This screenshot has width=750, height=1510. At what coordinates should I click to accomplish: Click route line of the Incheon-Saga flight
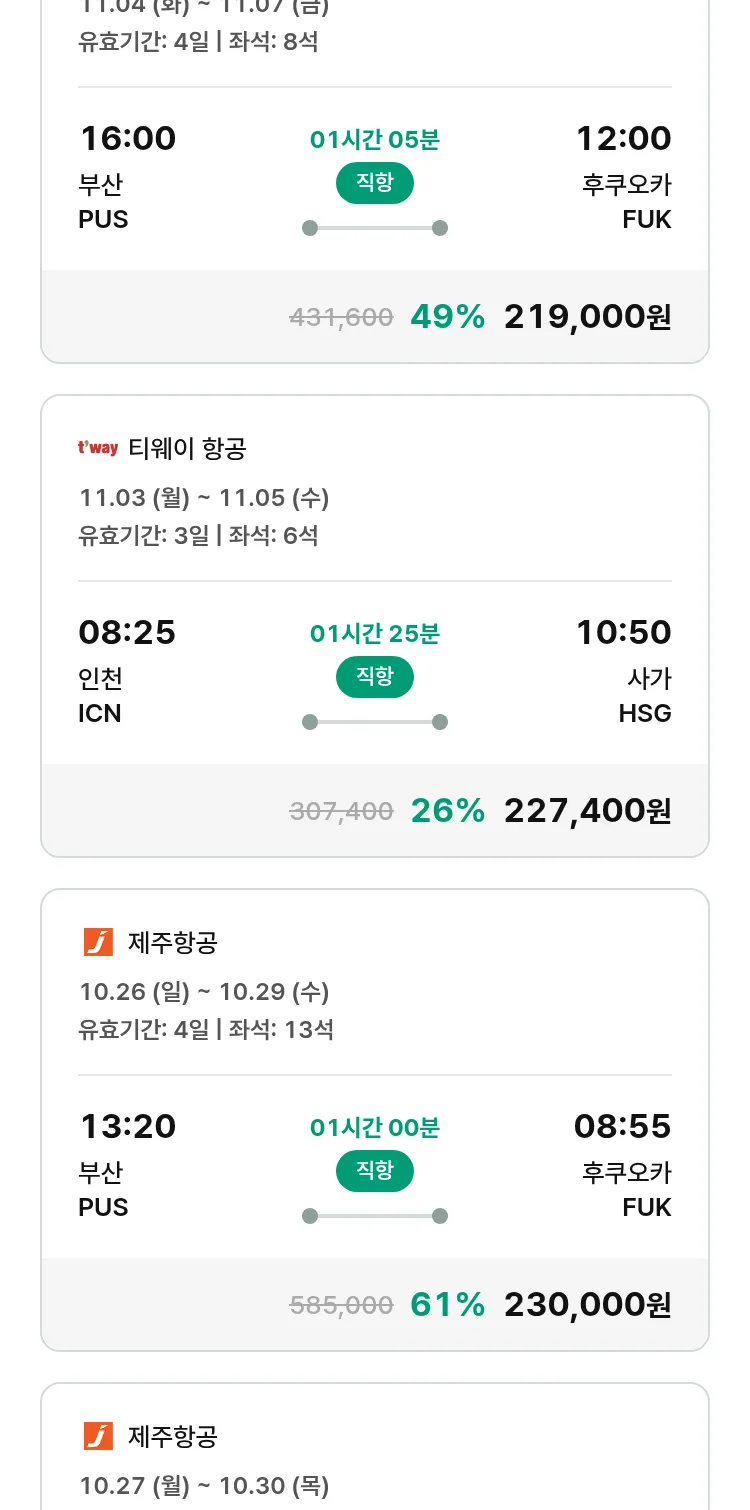[x=374, y=722]
